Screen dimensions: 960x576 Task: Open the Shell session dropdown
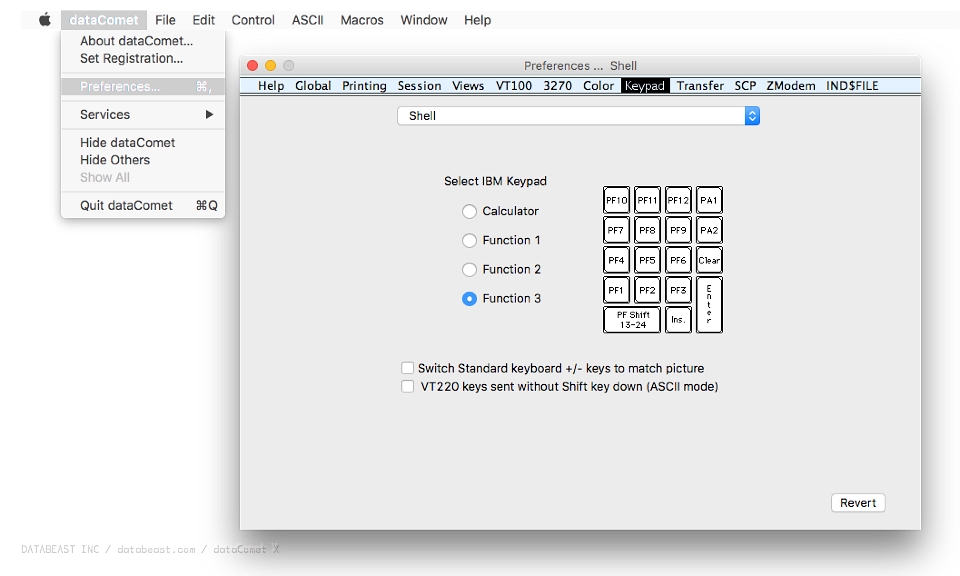tap(579, 116)
